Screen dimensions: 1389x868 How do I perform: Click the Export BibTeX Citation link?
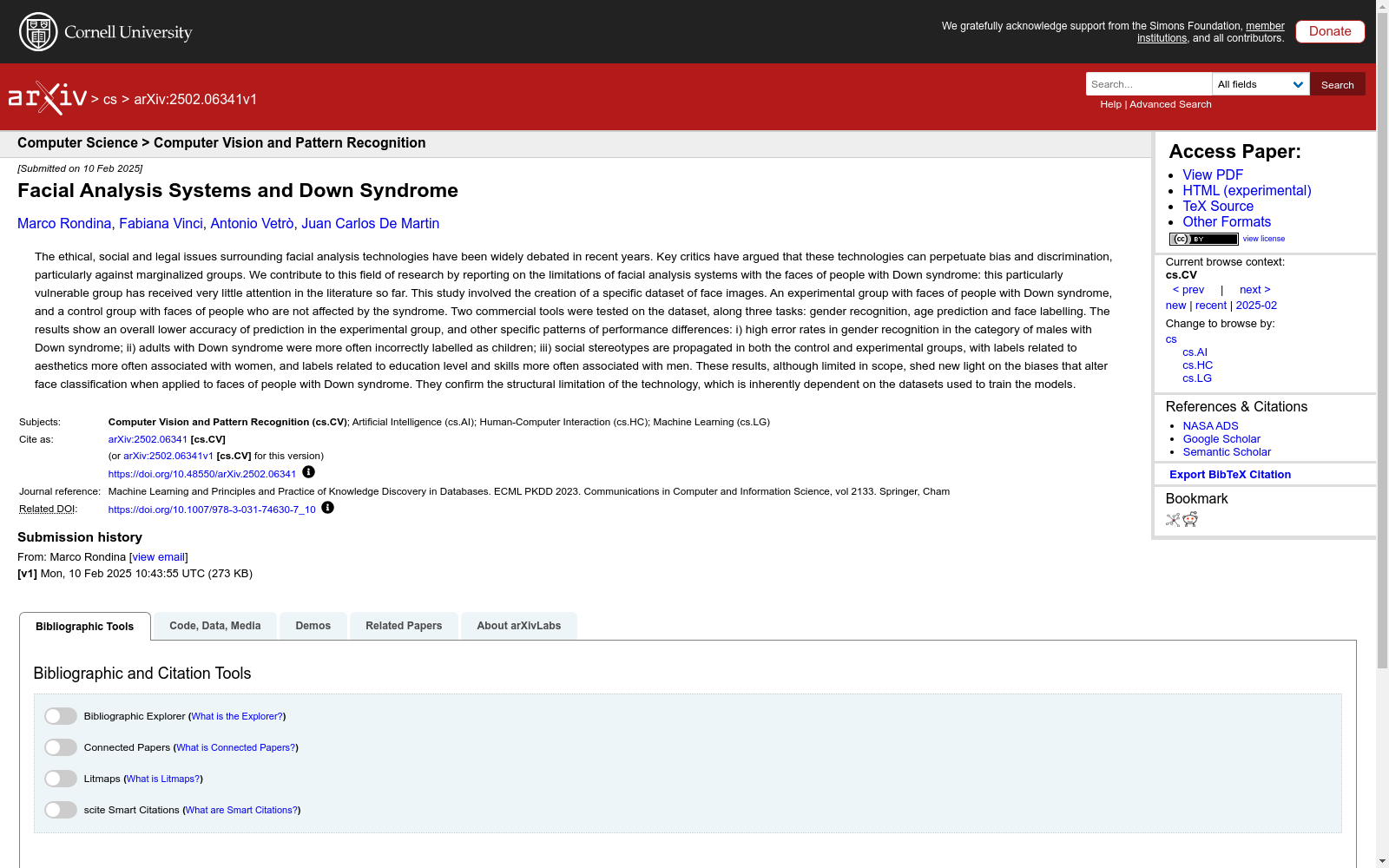pos(1230,475)
